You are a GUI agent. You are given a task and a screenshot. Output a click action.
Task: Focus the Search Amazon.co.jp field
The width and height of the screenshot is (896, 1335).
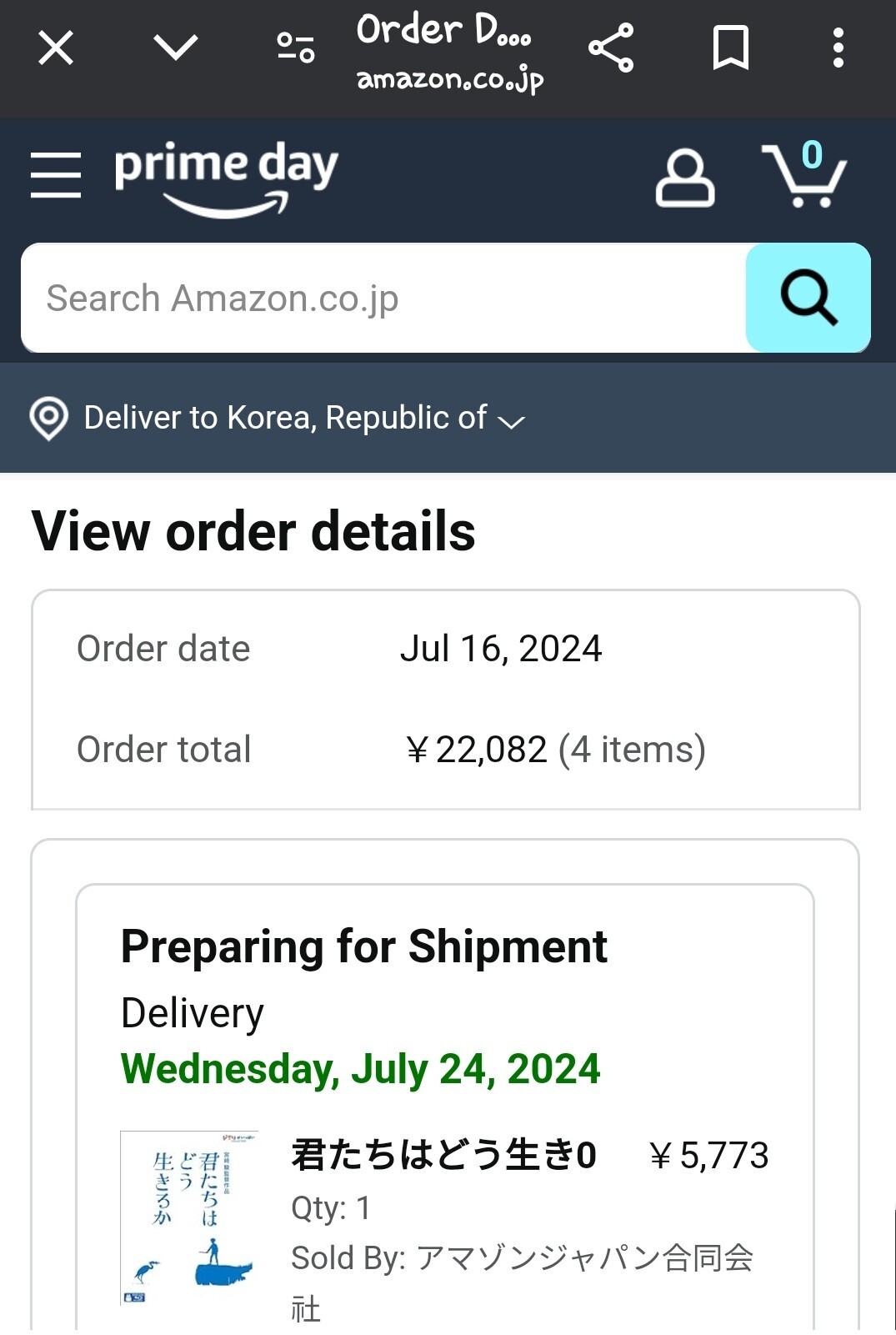(383, 298)
